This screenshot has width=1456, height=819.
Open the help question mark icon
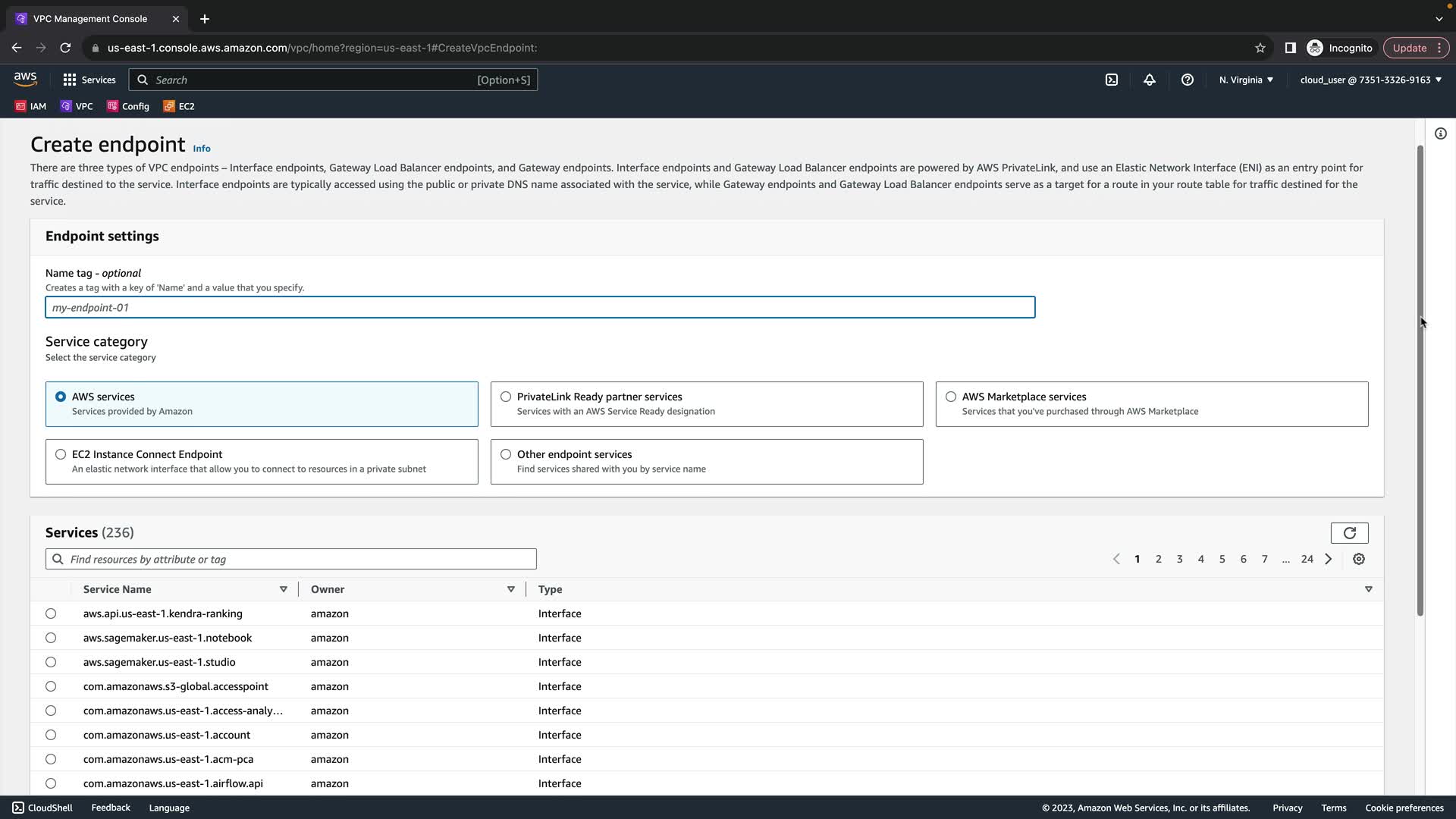click(1187, 80)
